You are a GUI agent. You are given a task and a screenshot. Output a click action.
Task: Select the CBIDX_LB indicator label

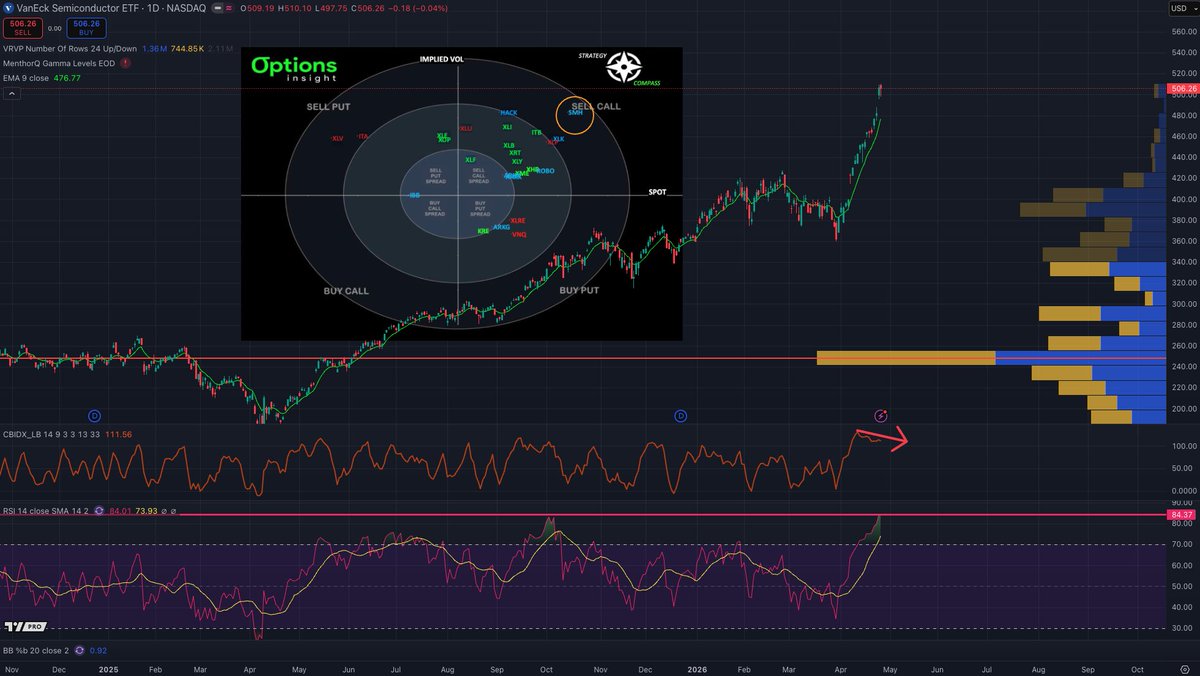click(50, 435)
